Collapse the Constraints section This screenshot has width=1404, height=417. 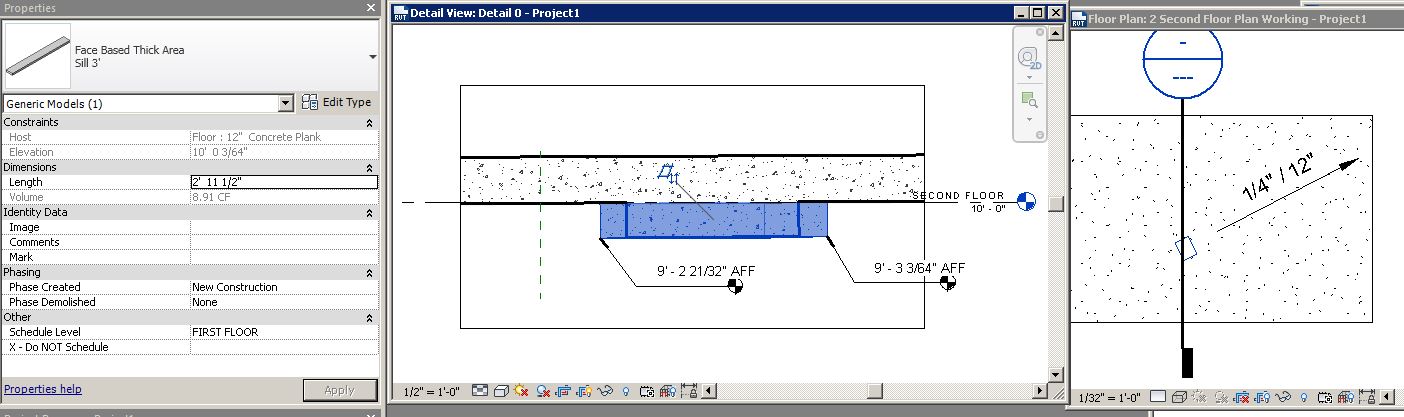(x=369, y=123)
